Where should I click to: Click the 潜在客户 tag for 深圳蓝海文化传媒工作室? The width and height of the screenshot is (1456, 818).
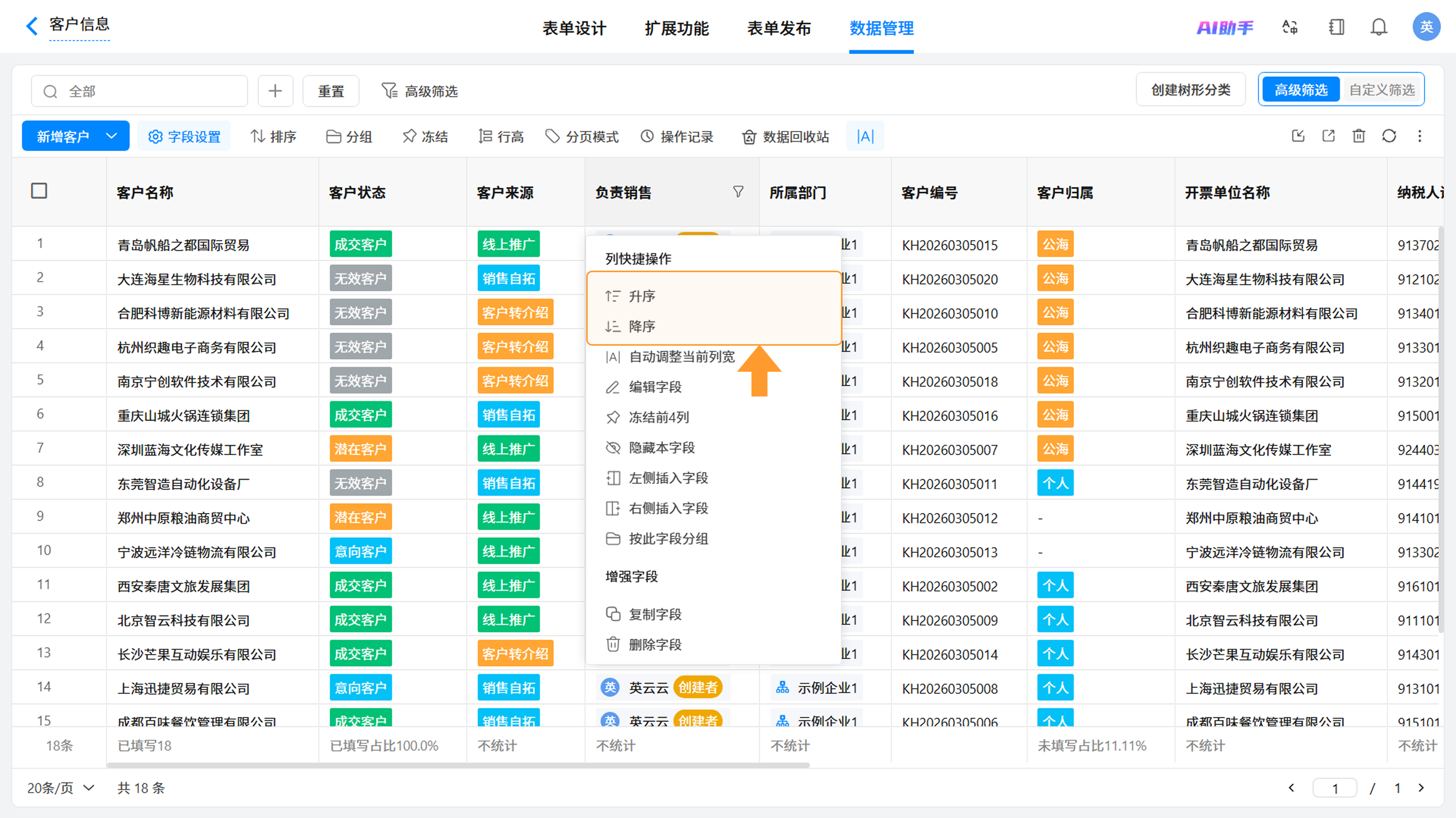(361, 449)
